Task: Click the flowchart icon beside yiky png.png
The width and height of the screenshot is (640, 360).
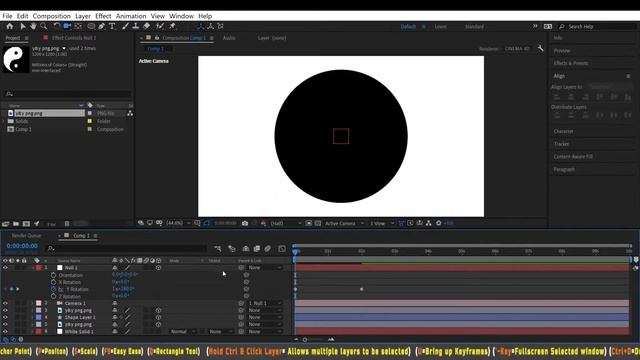Action: pos(130,113)
